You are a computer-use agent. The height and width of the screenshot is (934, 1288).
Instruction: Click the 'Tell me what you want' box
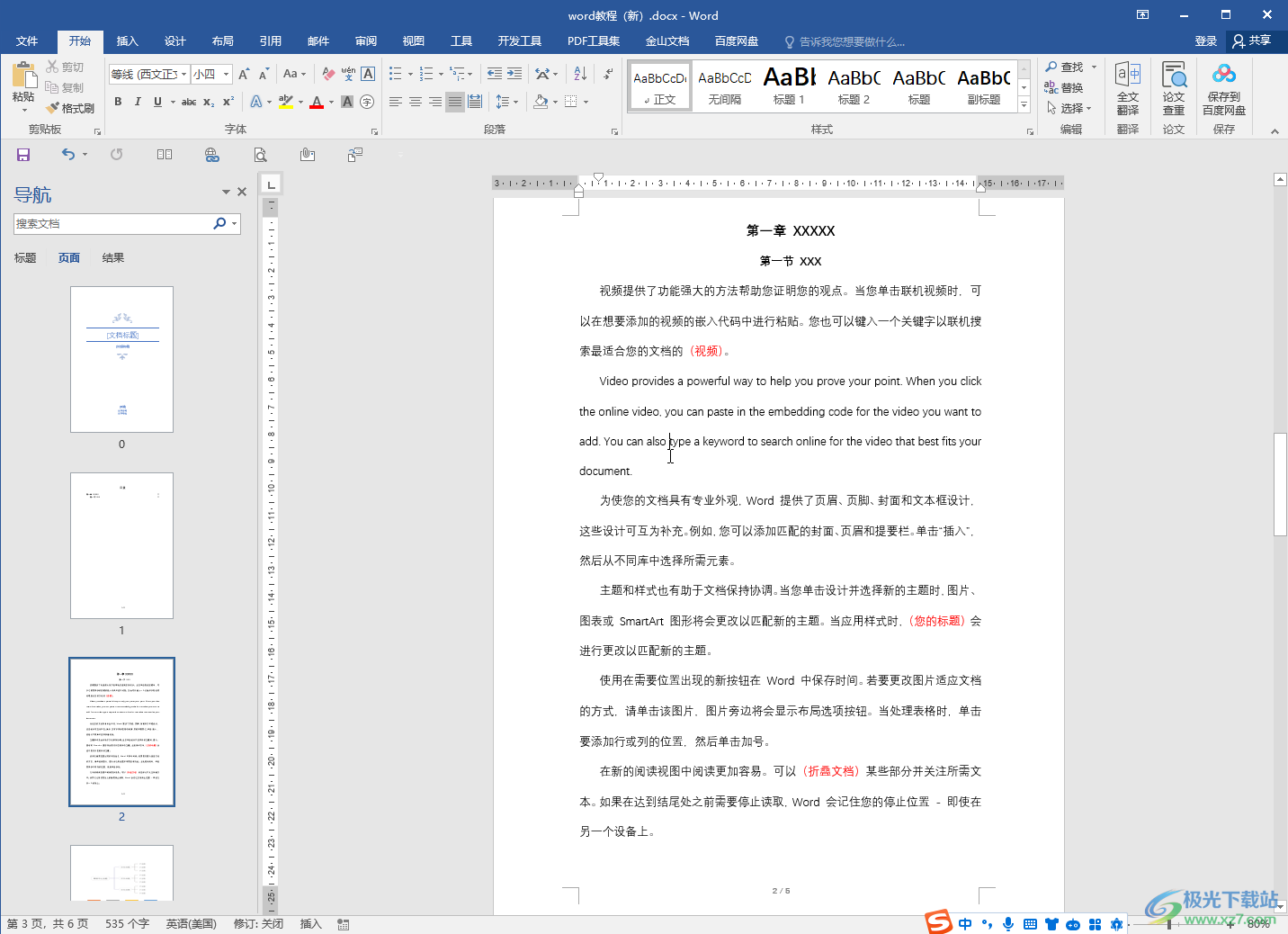click(845, 41)
